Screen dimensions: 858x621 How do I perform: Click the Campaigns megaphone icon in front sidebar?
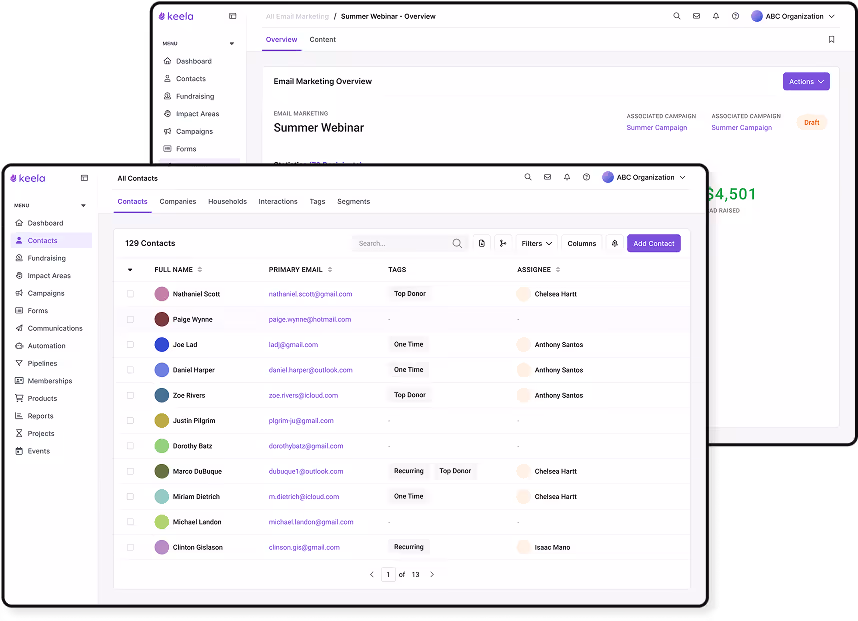pyautogui.click(x=19, y=293)
